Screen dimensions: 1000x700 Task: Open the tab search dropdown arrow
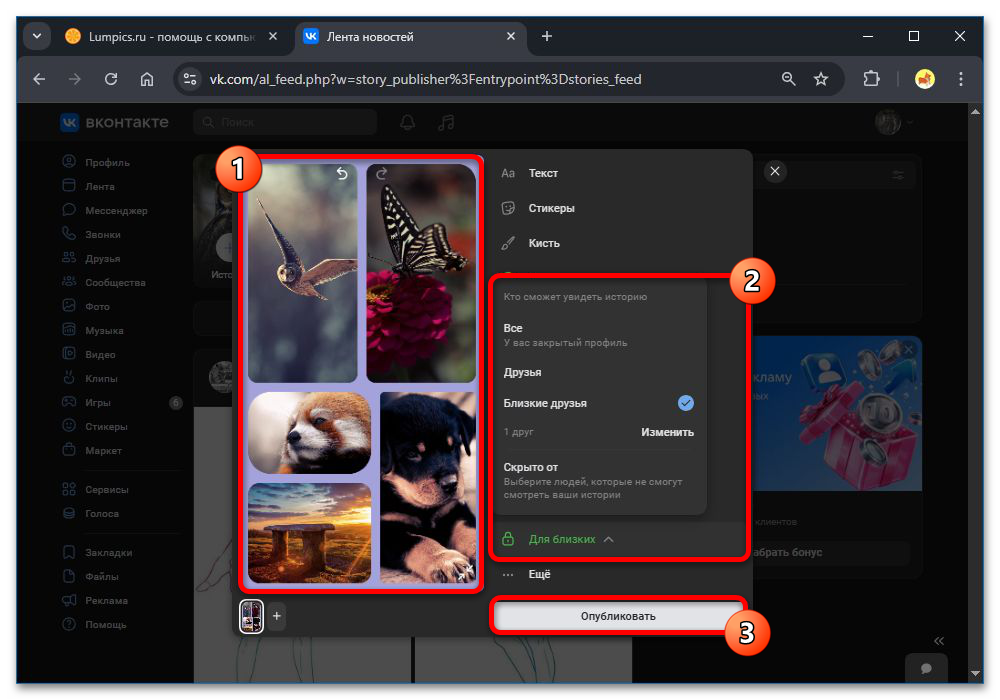click(37, 37)
